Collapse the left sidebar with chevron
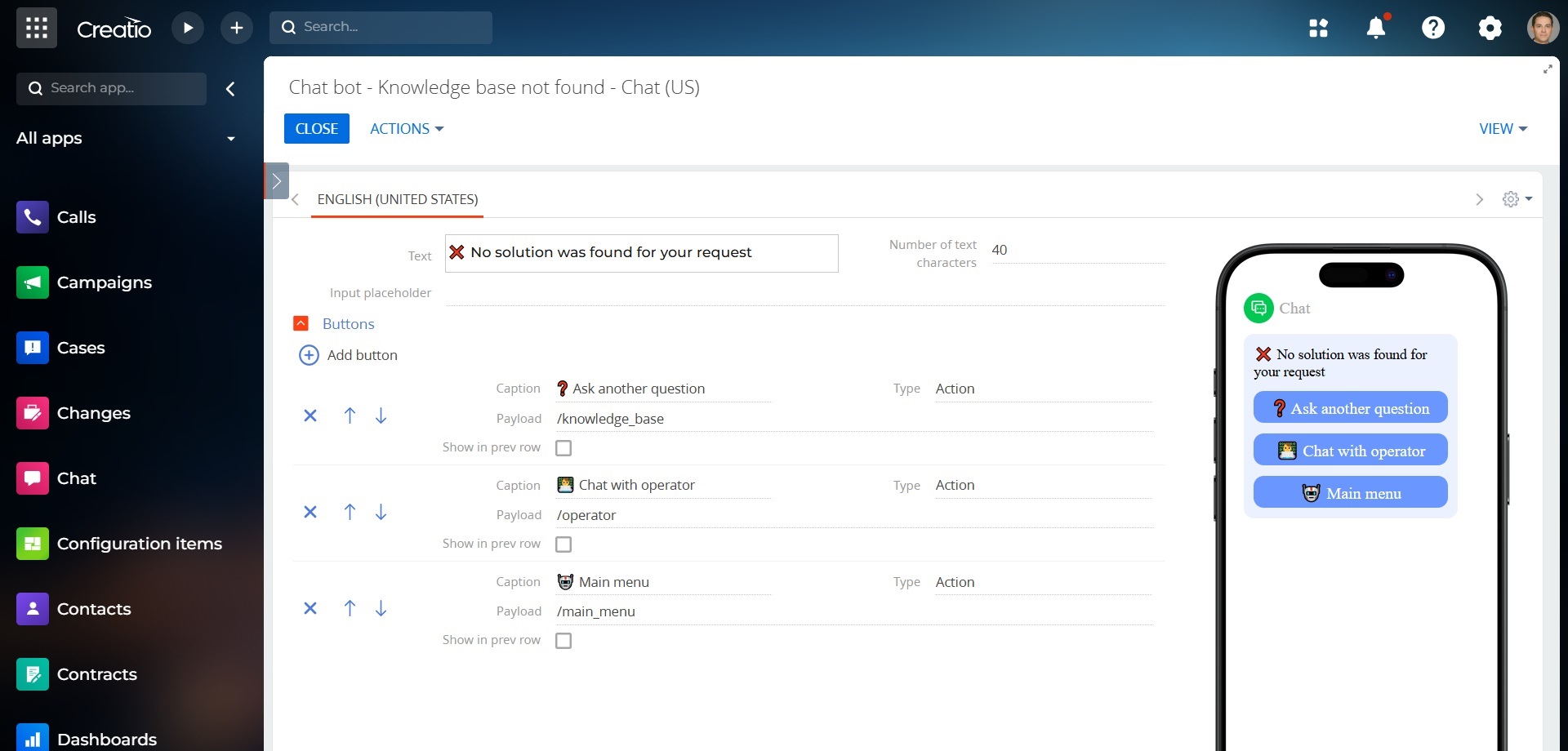 230,89
